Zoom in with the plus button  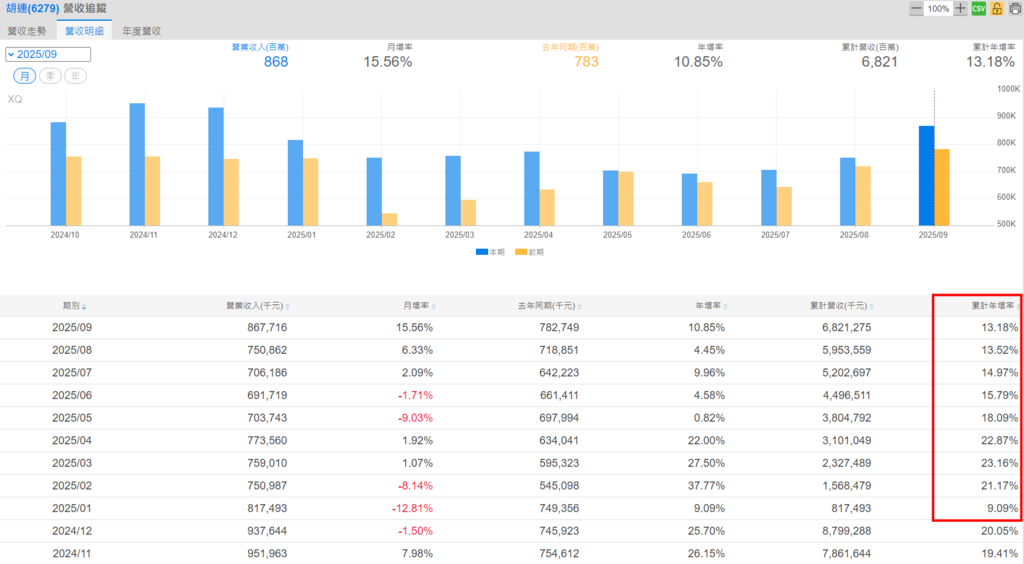tap(960, 8)
